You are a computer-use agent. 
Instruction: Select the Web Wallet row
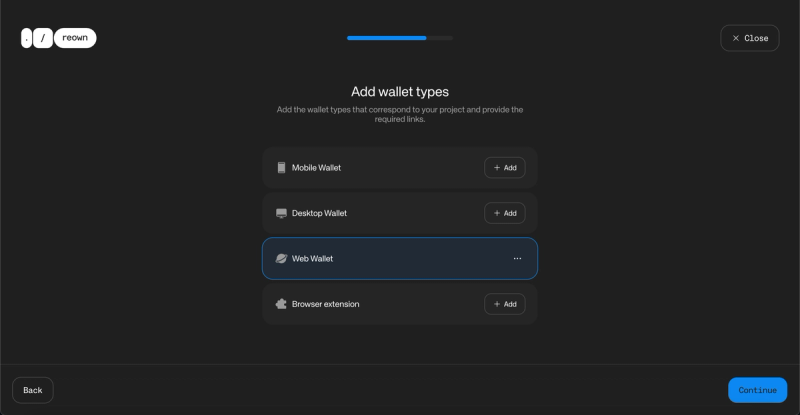[400, 259]
